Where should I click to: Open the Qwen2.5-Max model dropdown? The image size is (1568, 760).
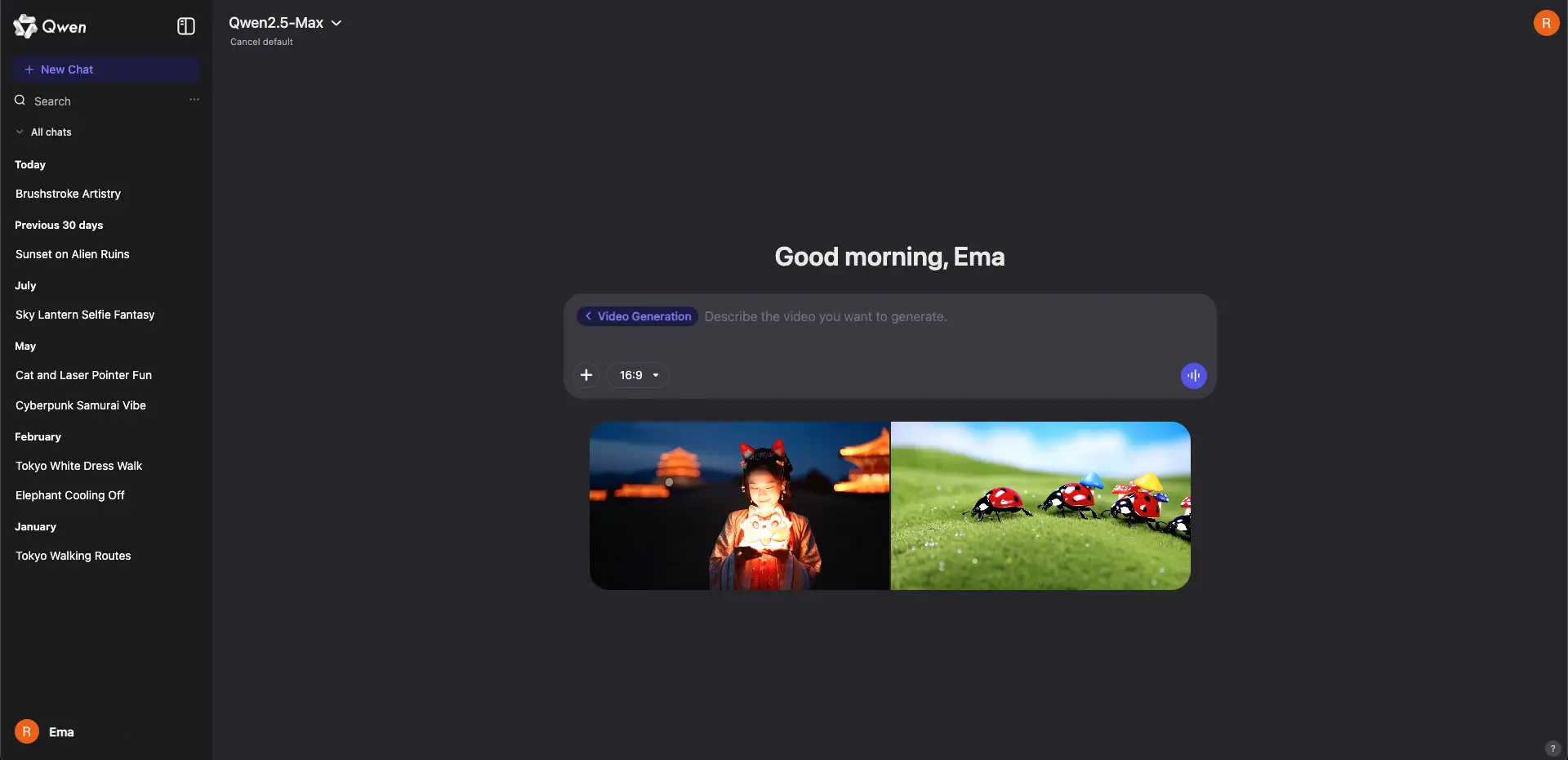(x=285, y=23)
